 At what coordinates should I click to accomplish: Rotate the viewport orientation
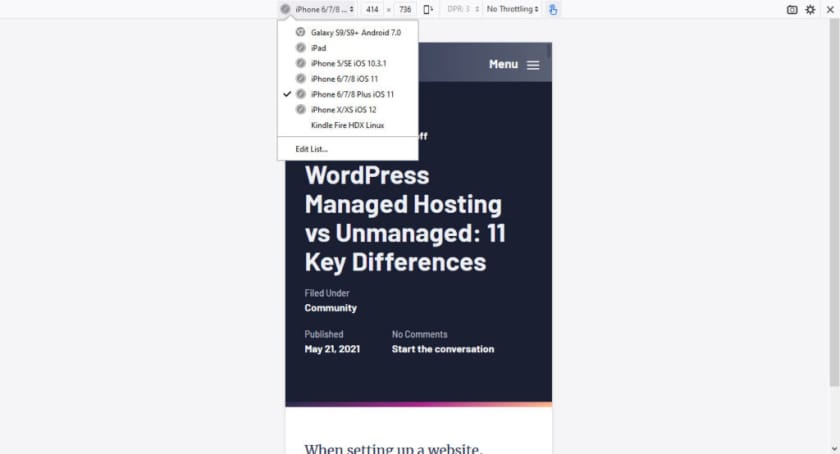[x=428, y=9]
